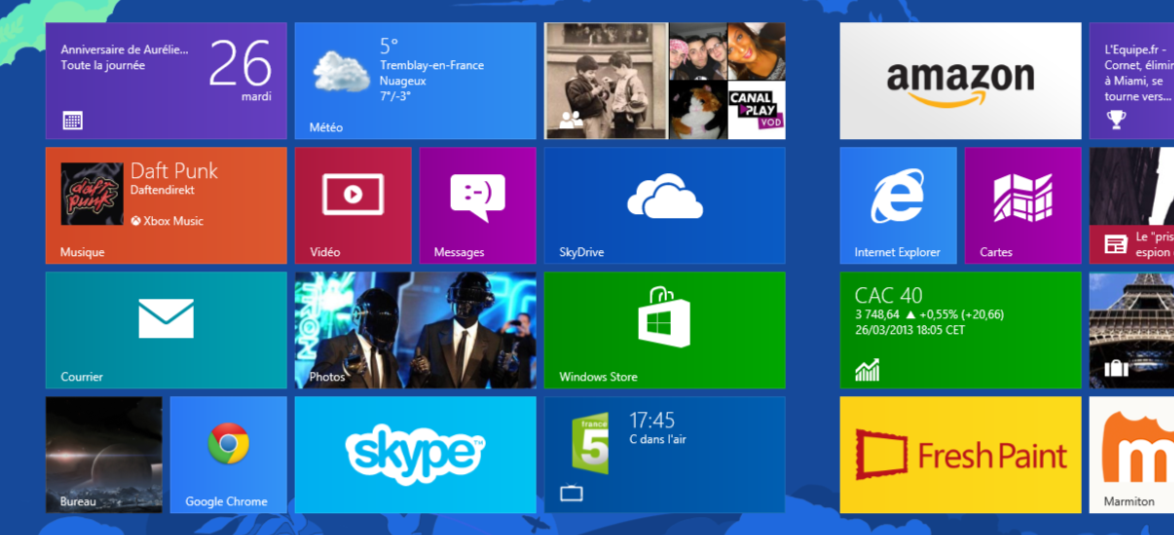Click the Vidéo label text
The image size is (1174, 535).
point(325,253)
